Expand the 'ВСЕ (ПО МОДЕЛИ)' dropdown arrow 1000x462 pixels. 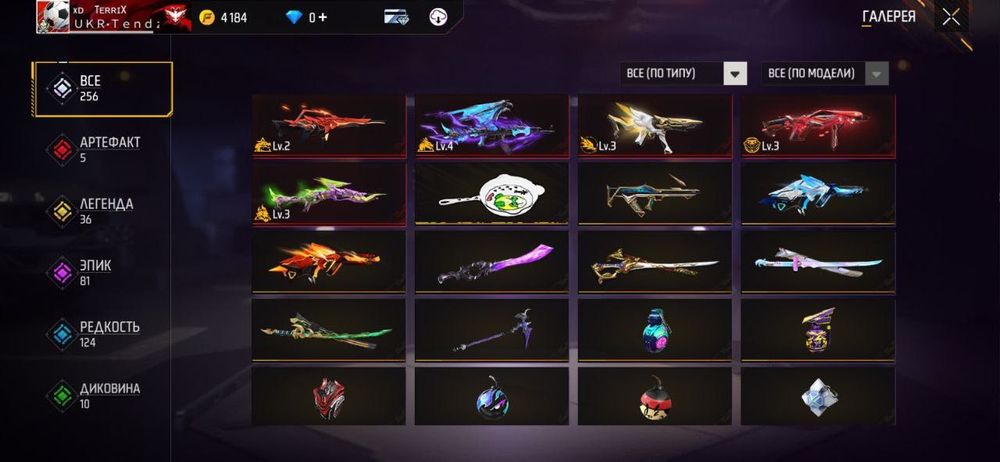[876, 73]
